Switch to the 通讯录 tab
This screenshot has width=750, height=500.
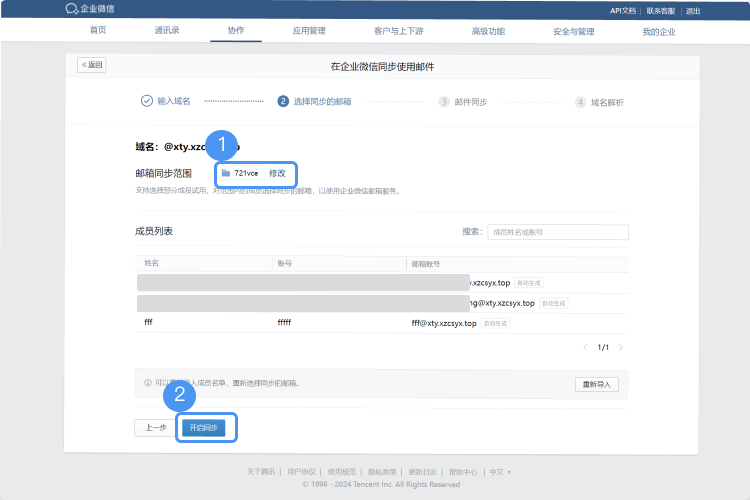tap(167, 31)
